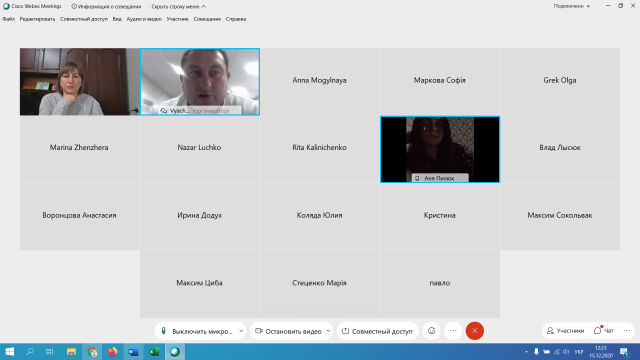Select the woman's video thumbnail in the first tile

tap(80, 82)
